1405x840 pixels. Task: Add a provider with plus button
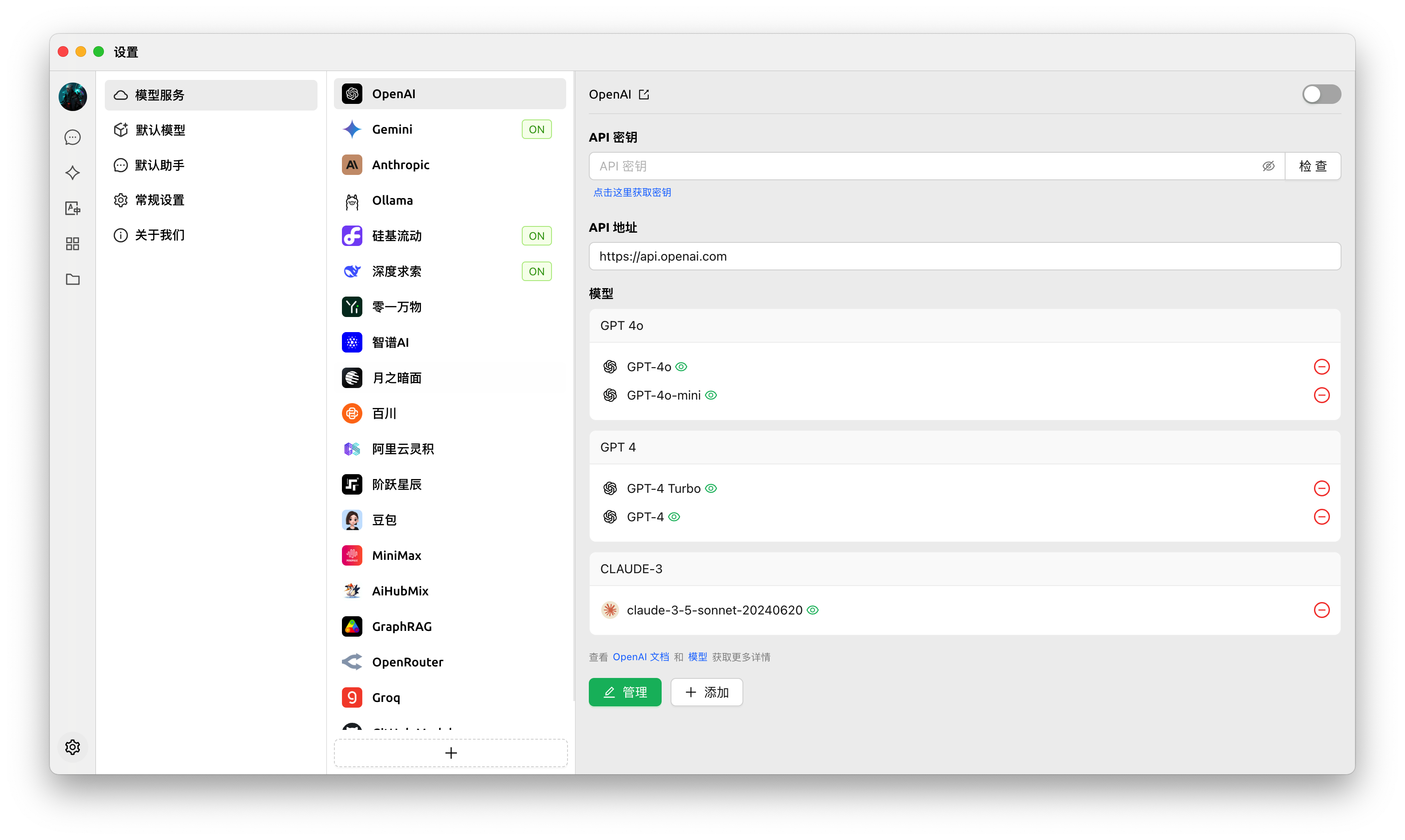point(451,753)
